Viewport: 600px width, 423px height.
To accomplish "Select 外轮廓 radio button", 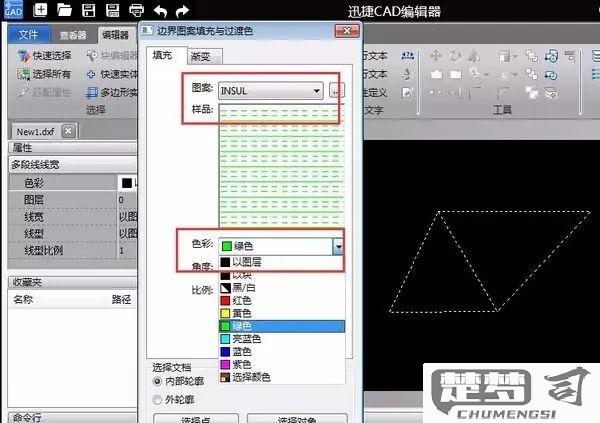I will pyautogui.click(x=157, y=400).
